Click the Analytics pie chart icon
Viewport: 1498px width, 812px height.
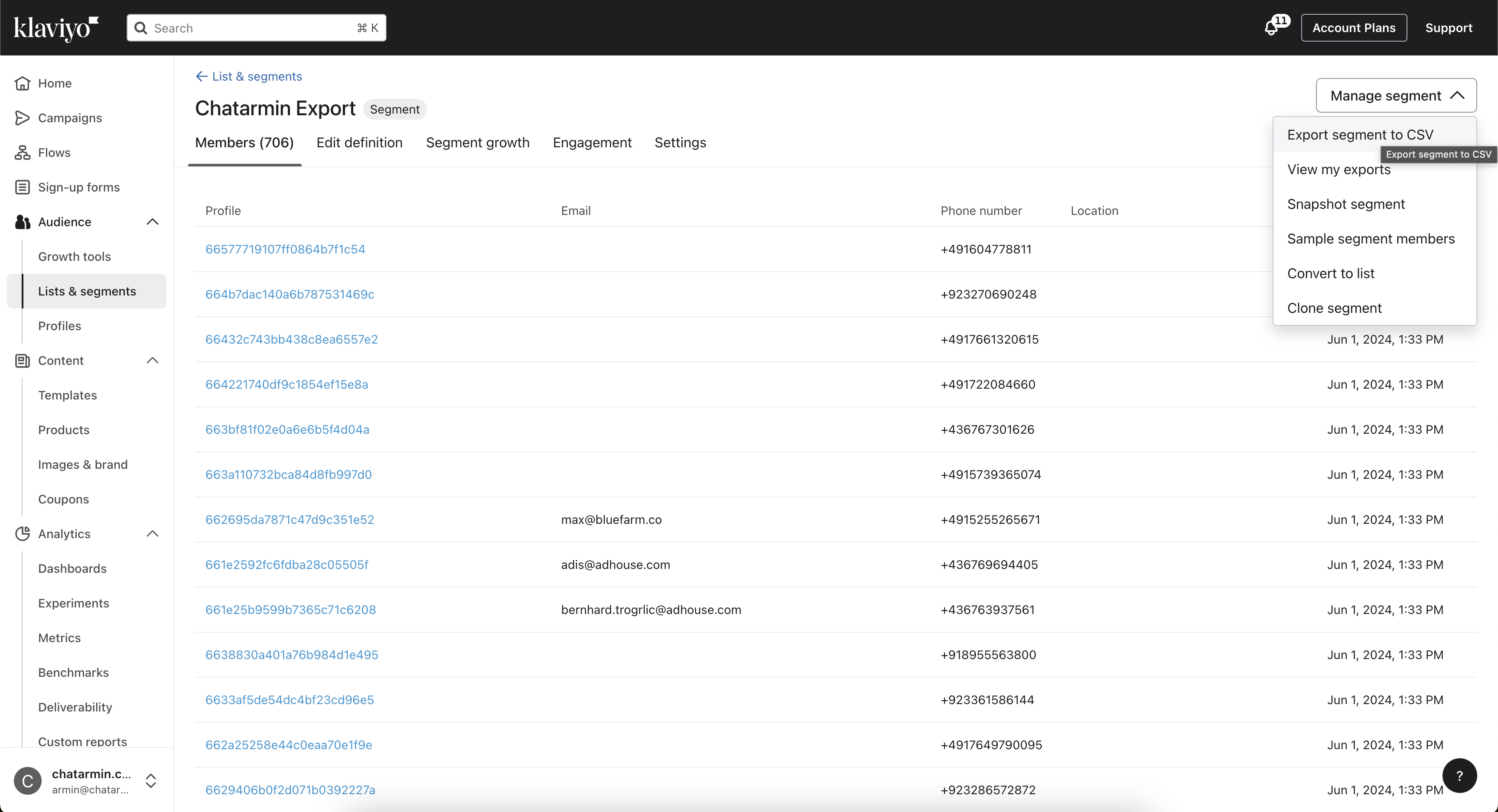[x=22, y=533]
